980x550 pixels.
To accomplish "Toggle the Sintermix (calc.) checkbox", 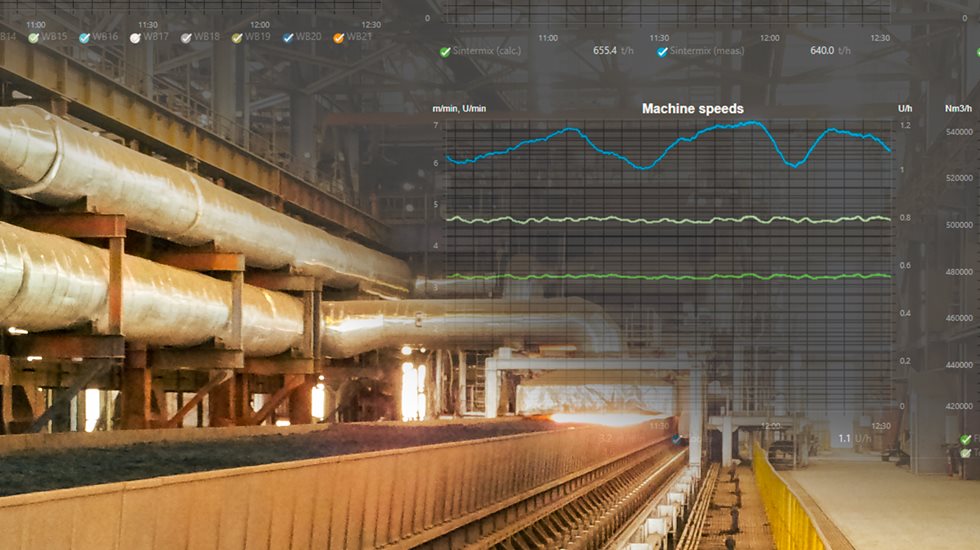I will (x=445, y=51).
